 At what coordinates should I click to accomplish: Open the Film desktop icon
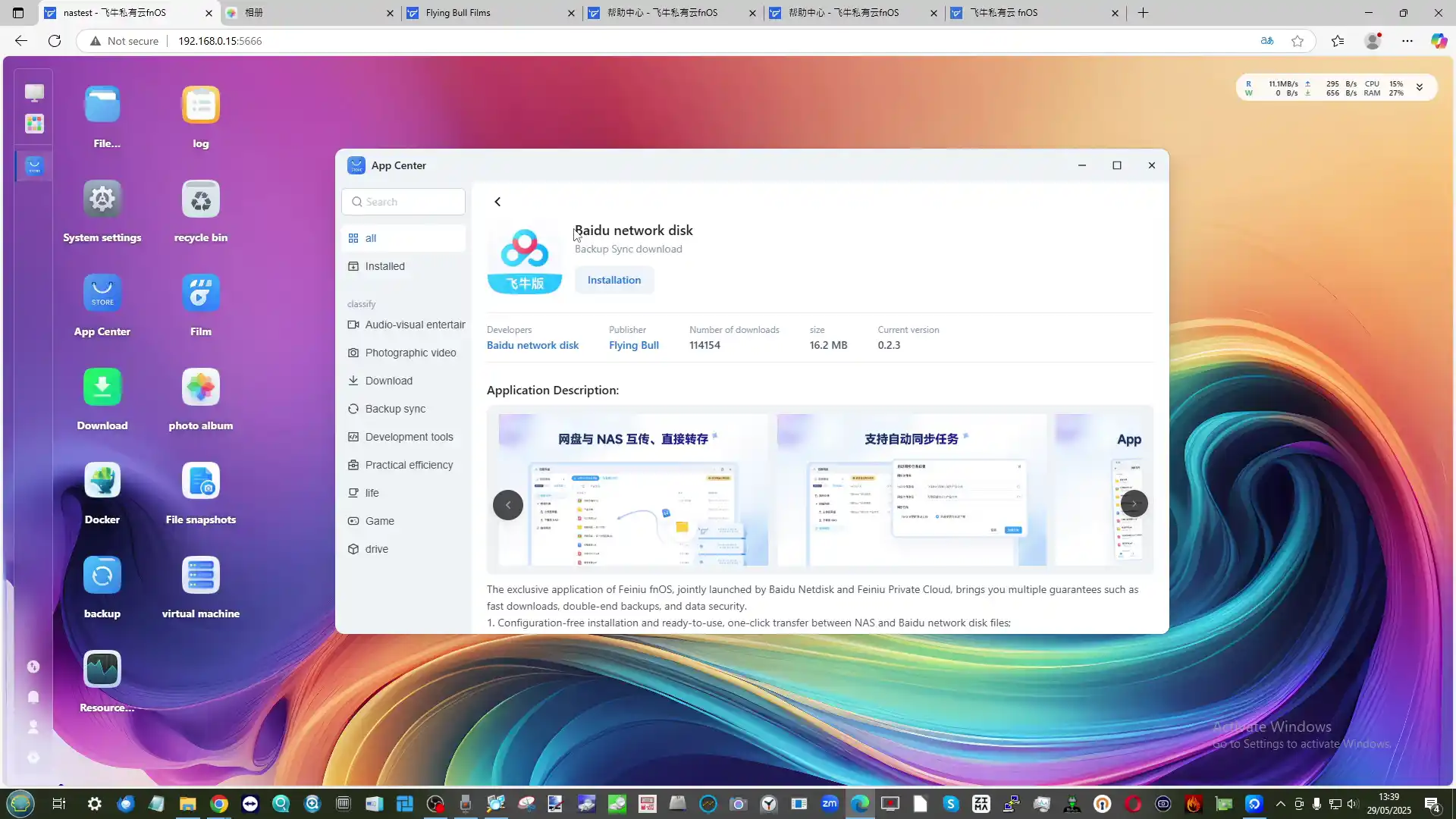[x=201, y=293]
